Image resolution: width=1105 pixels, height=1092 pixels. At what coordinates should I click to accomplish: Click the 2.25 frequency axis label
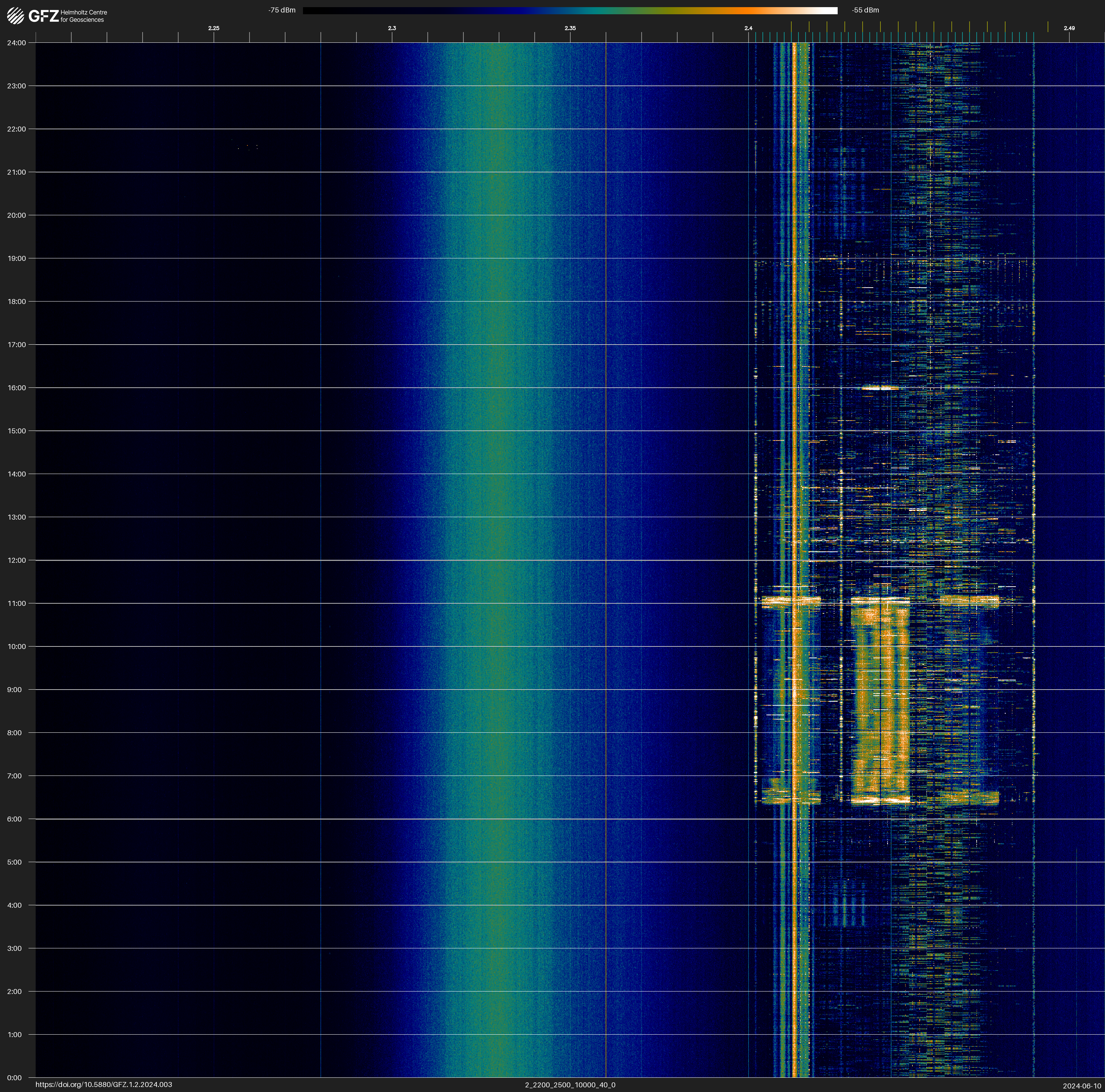point(213,28)
